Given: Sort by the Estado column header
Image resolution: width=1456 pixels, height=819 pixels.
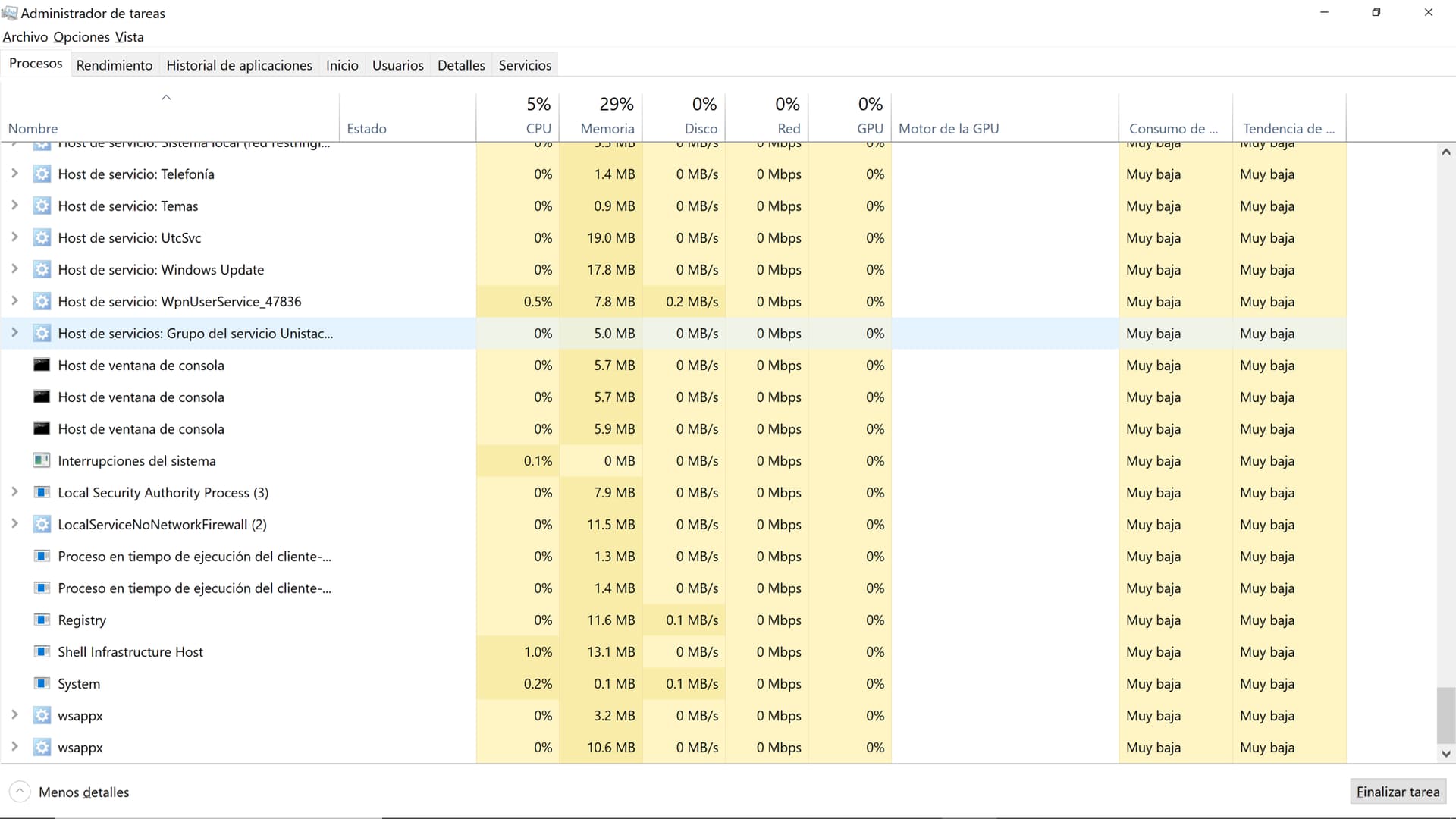Looking at the screenshot, I should pyautogui.click(x=408, y=117).
